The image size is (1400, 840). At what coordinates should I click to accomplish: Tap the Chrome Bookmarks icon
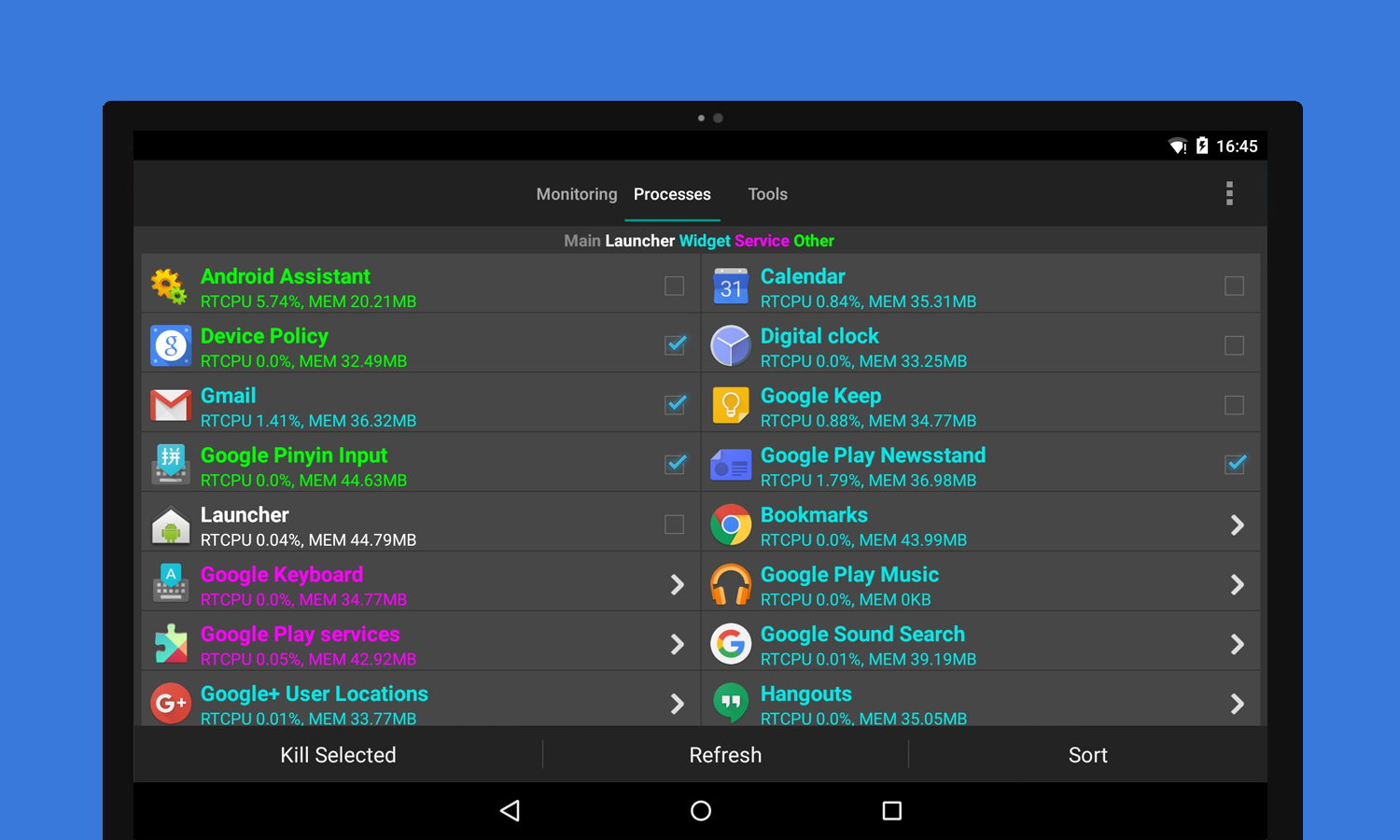[x=731, y=525]
